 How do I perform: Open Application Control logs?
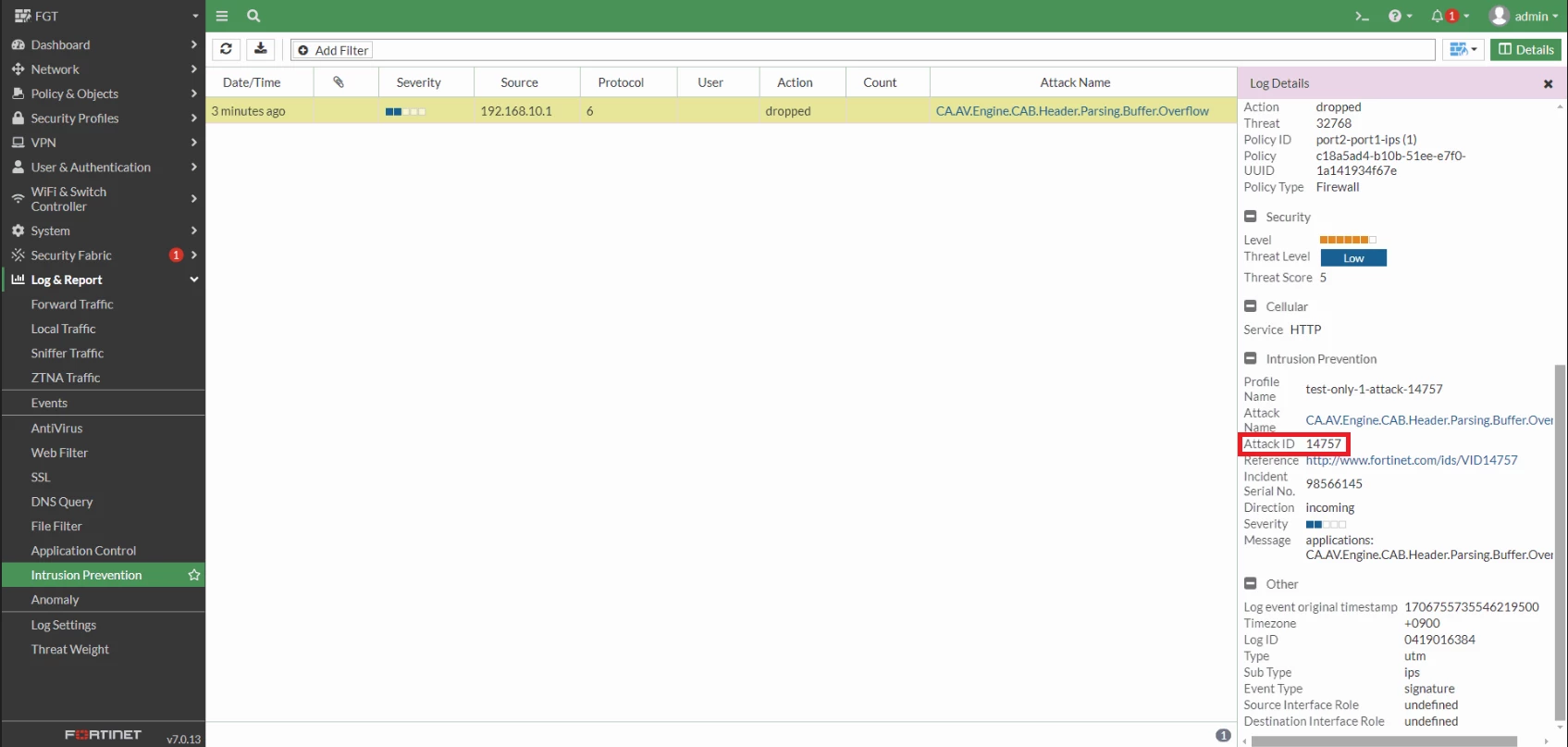[83, 551]
